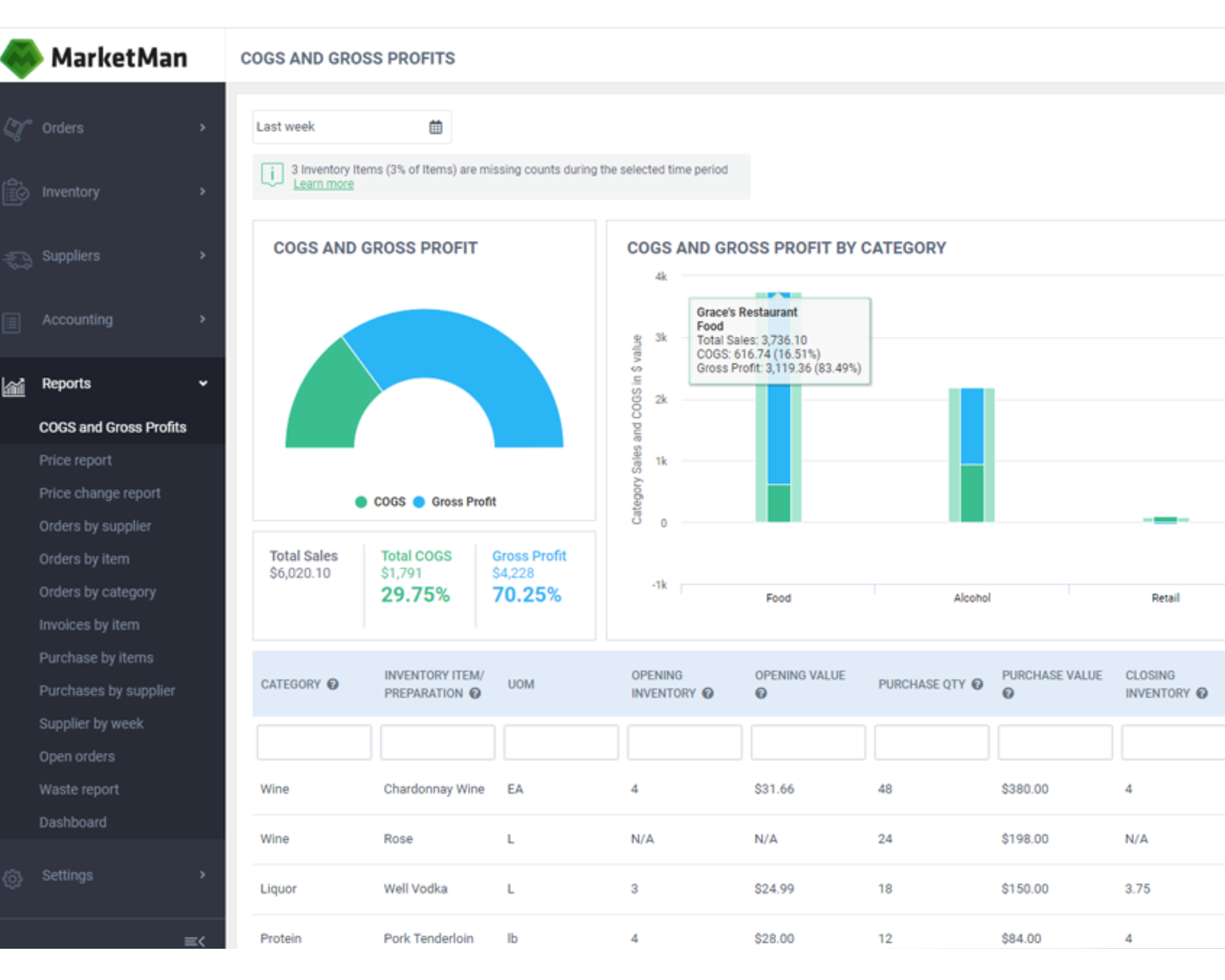
Task: Click help icon next to CATEGORY header
Action: (333, 684)
